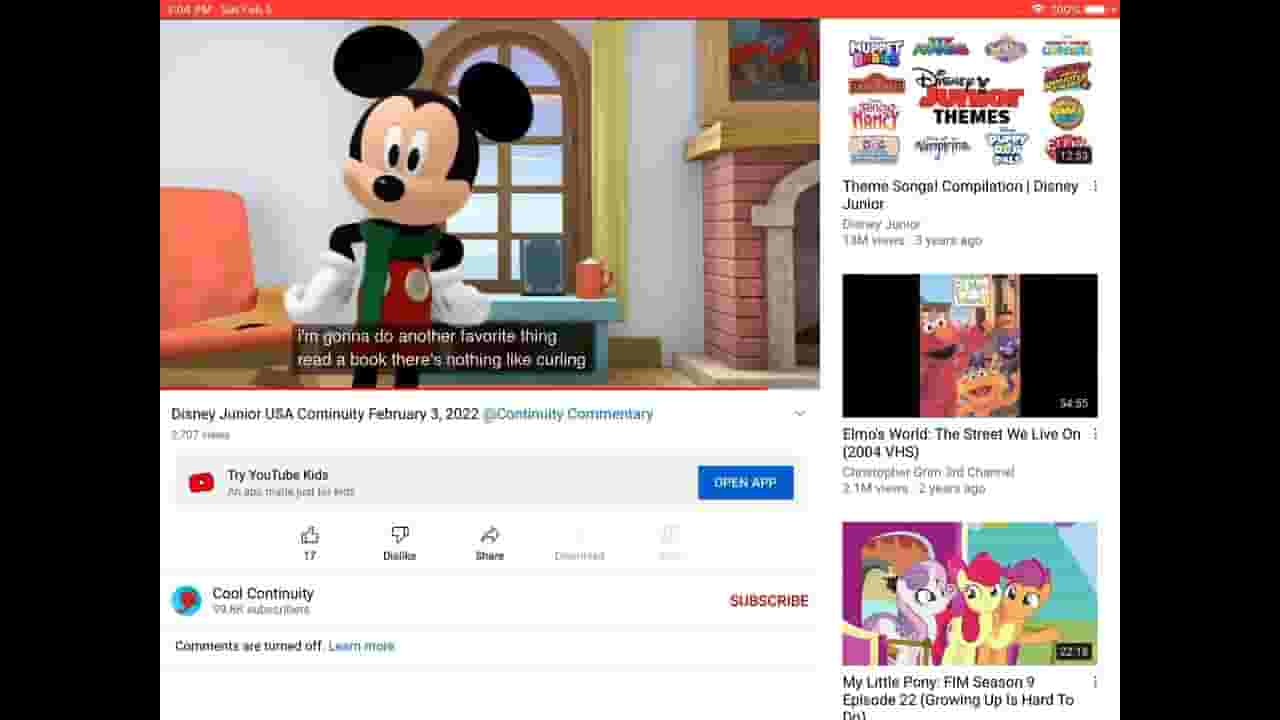The width and height of the screenshot is (1280, 720).
Task: Open options menu for My Little Pony video
Action: (x=1095, y=682)
